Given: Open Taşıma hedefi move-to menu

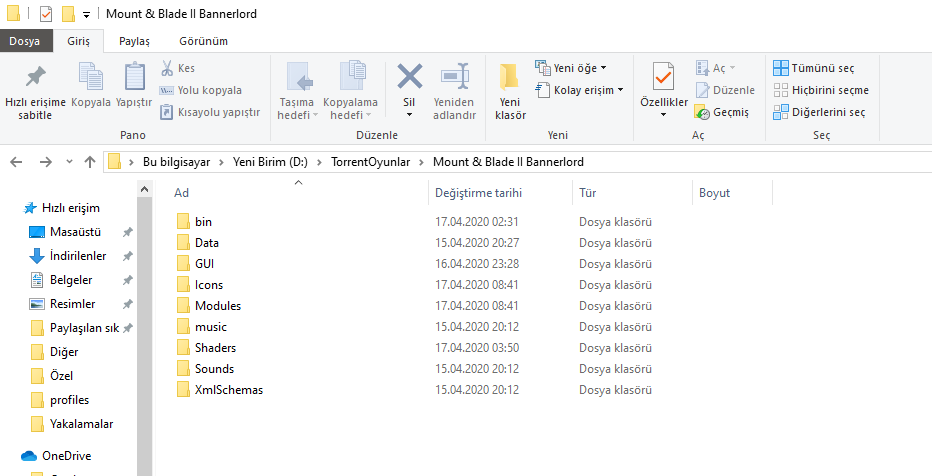Looking at the screenshot, I should click(x=297, y=92).
